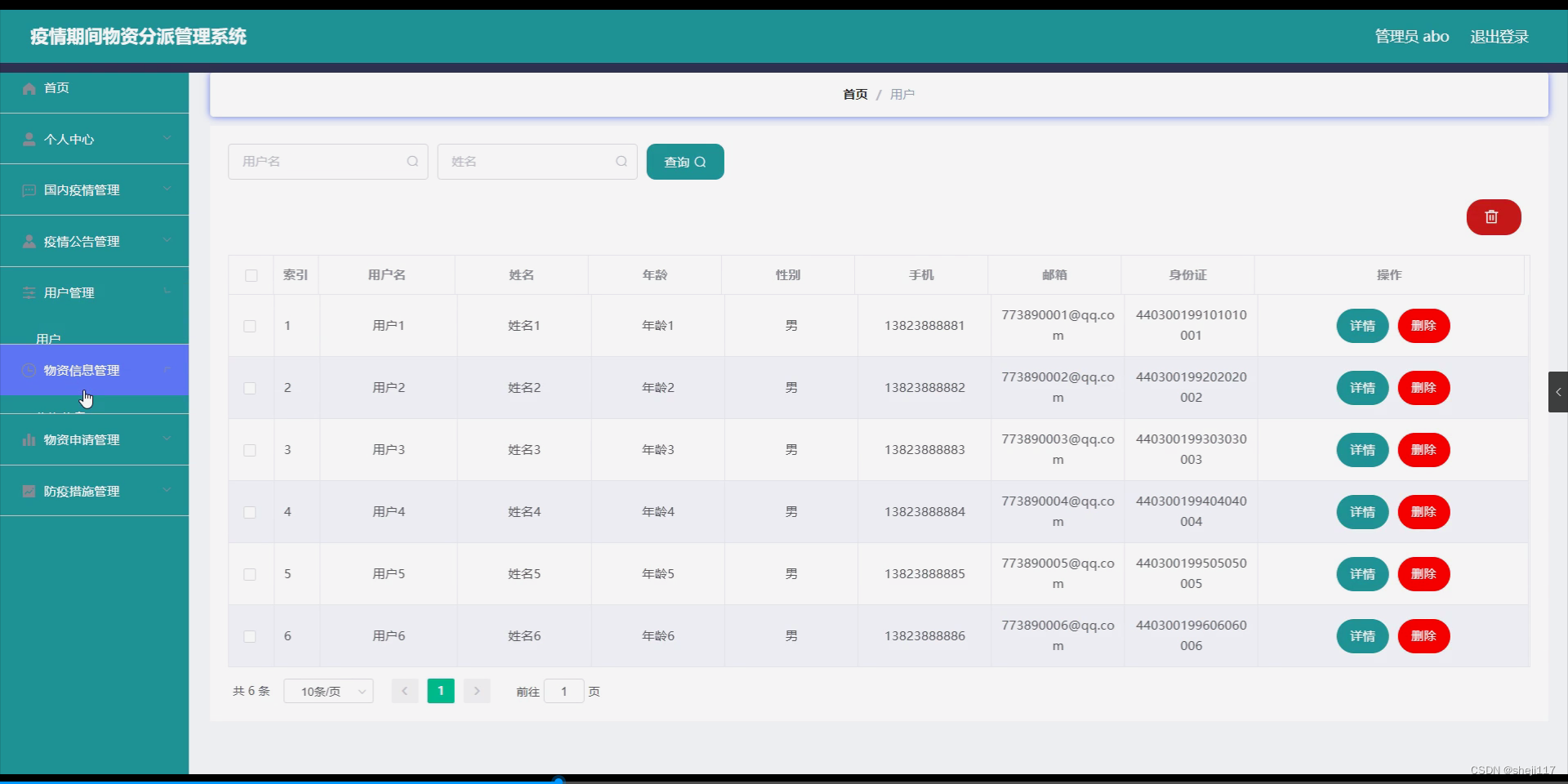Click 首页 in the breadcrumb
This screenshot has height=784, width=1568.
855,95
